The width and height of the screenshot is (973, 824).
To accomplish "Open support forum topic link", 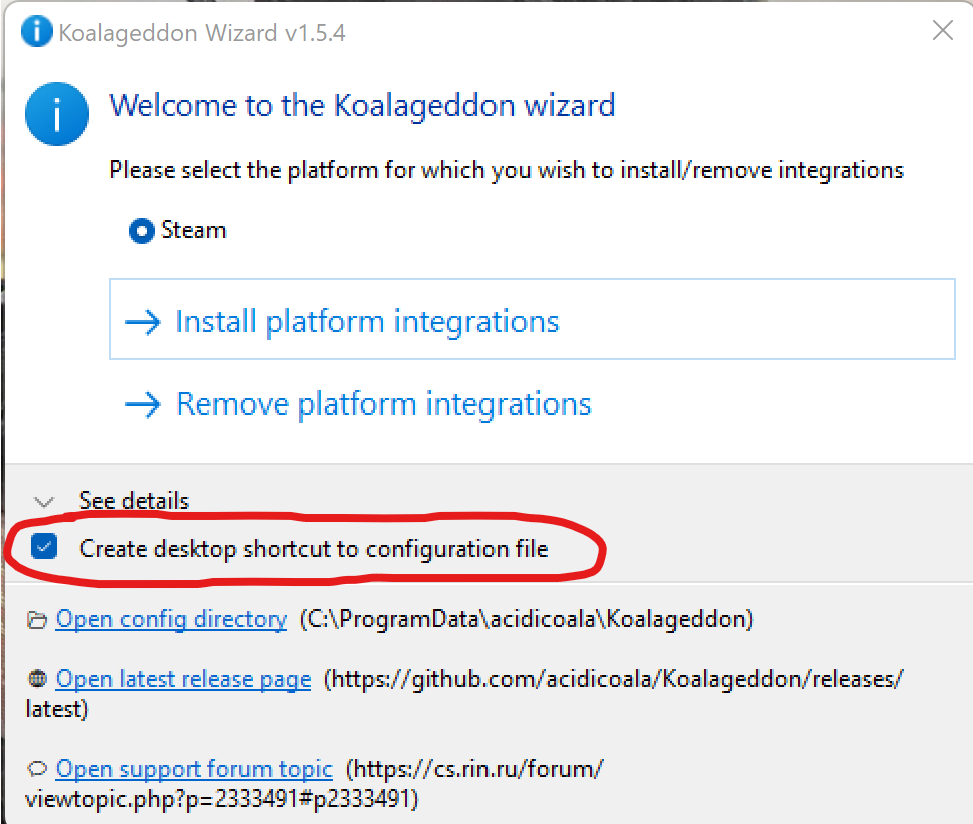I will pos(194,770).
